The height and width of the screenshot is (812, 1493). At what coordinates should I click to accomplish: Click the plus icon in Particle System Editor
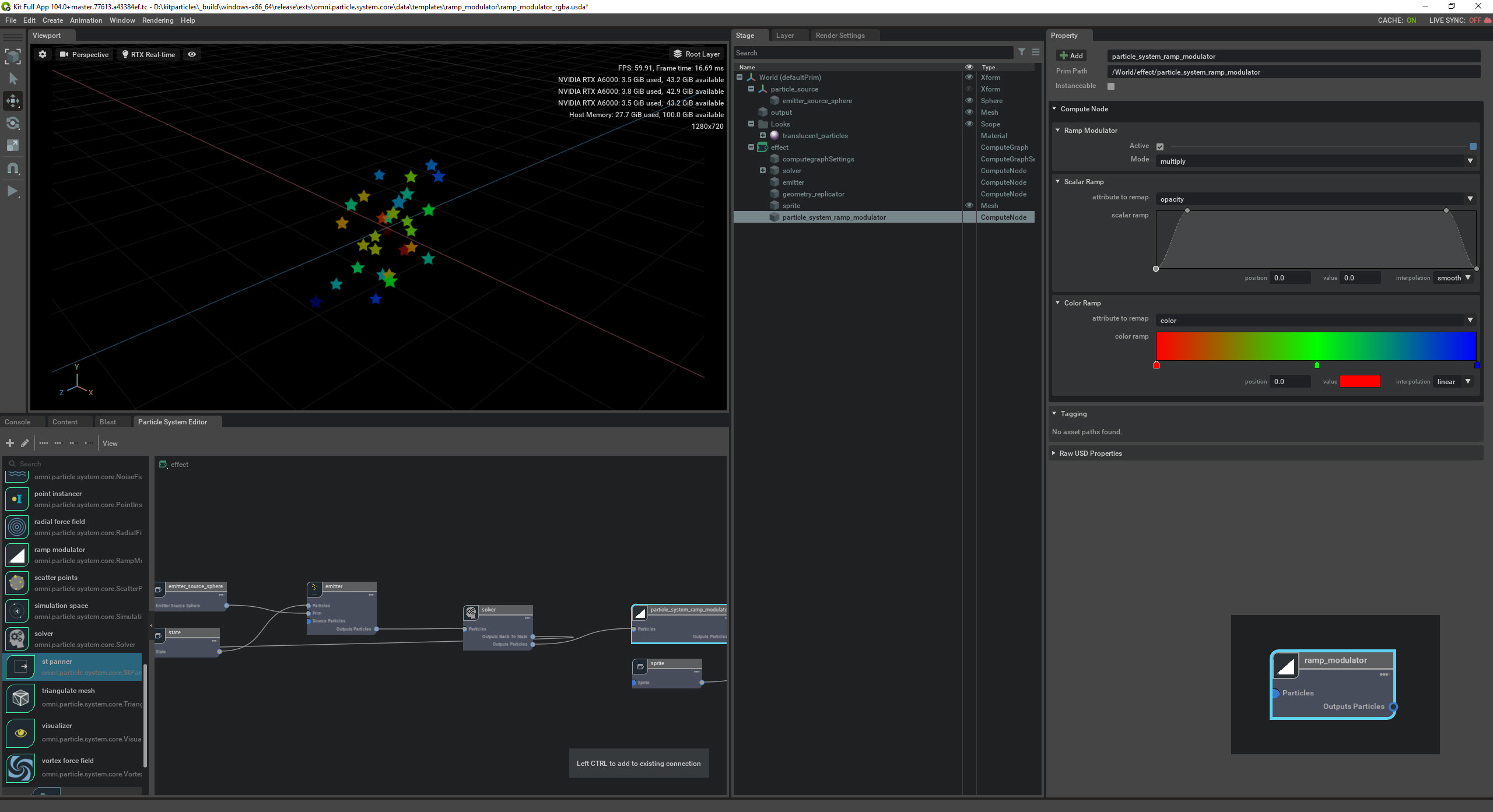pyautogui.click(x=10, y=444)
